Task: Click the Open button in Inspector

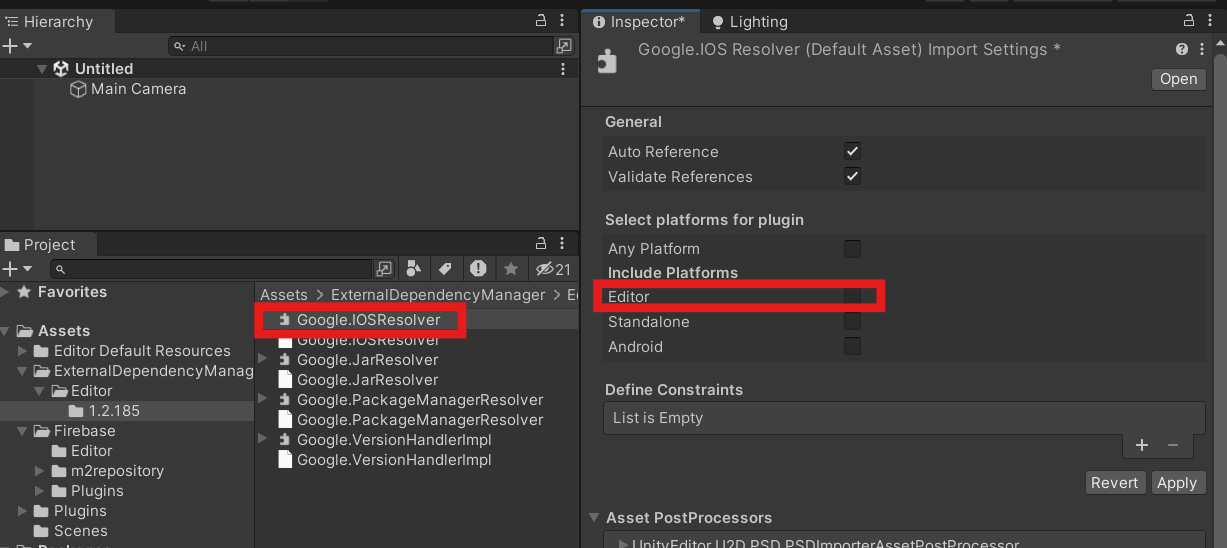Action: point(1178,79)
